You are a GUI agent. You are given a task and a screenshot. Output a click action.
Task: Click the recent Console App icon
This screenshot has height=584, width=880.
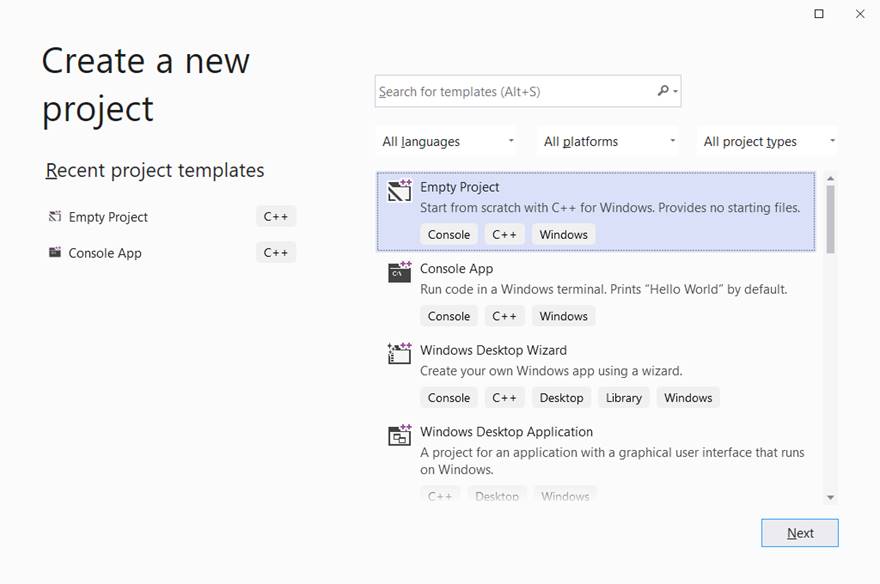55,253
